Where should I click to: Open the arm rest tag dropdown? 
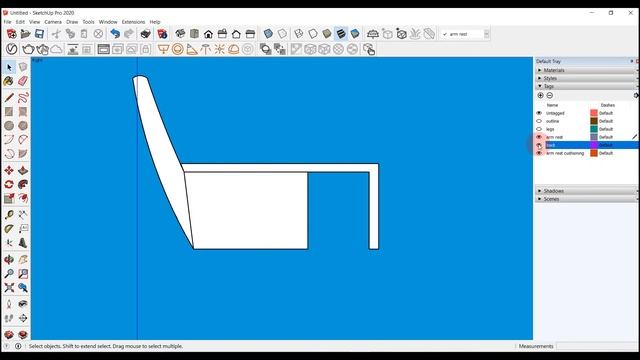coord(486,34)
